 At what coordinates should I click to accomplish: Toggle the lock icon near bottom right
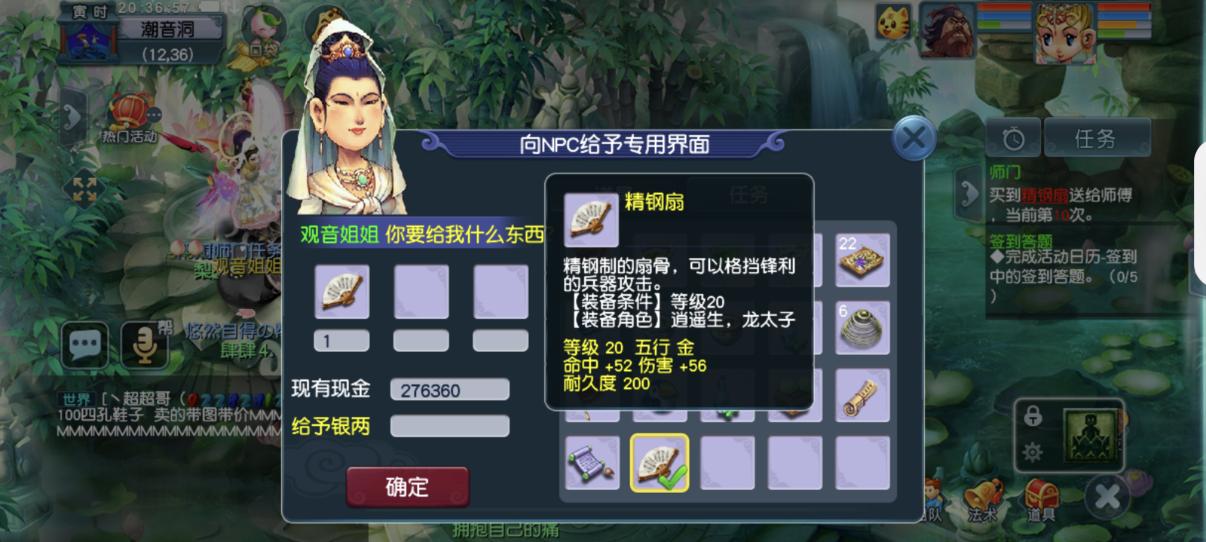click(x=1033, y=416)
